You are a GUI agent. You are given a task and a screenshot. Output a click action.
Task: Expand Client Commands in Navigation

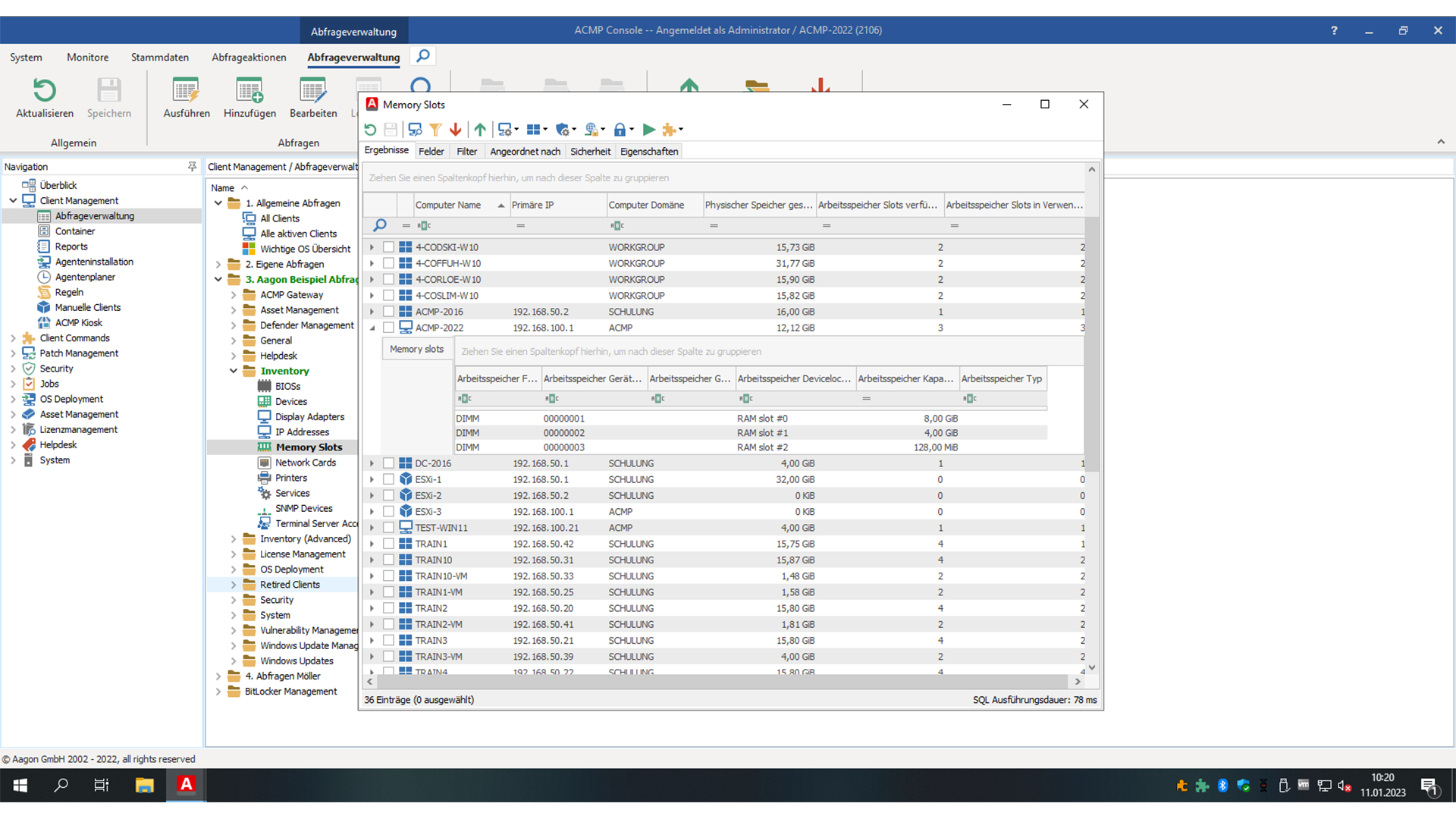[13, 338]
